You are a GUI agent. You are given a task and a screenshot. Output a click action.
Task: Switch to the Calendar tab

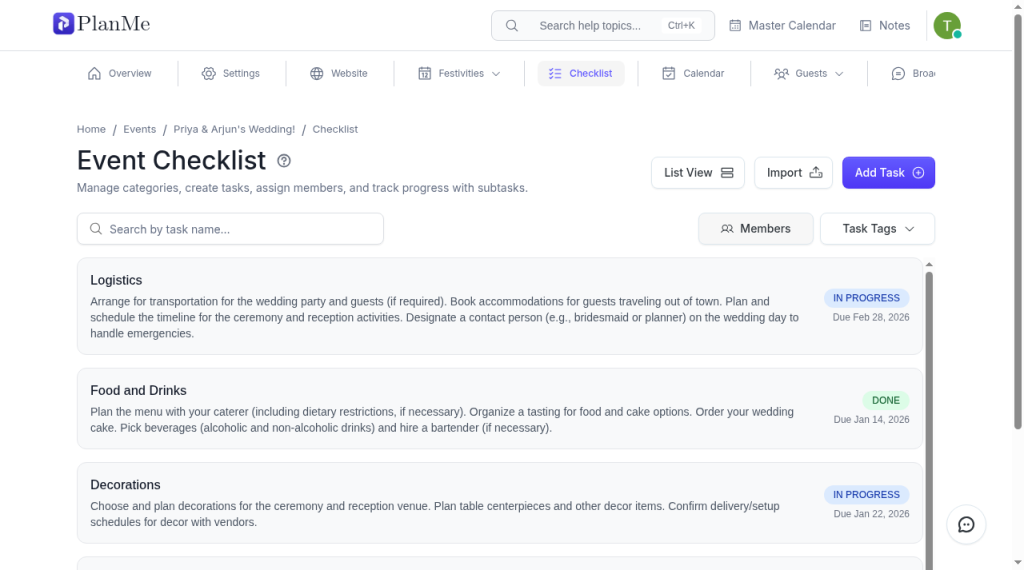coord(693,73)
